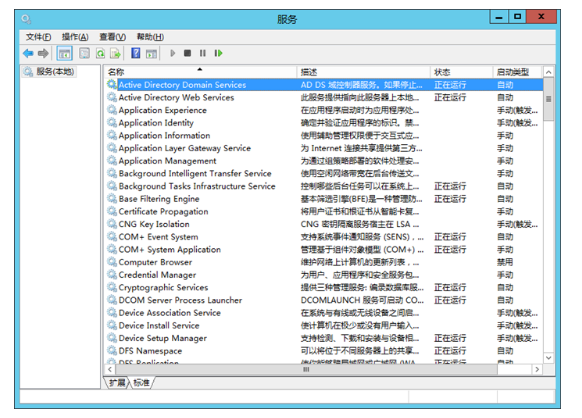582x418 pixels.
Task: Select the Computer Browser service row
Action: click(x=323, y=262)
